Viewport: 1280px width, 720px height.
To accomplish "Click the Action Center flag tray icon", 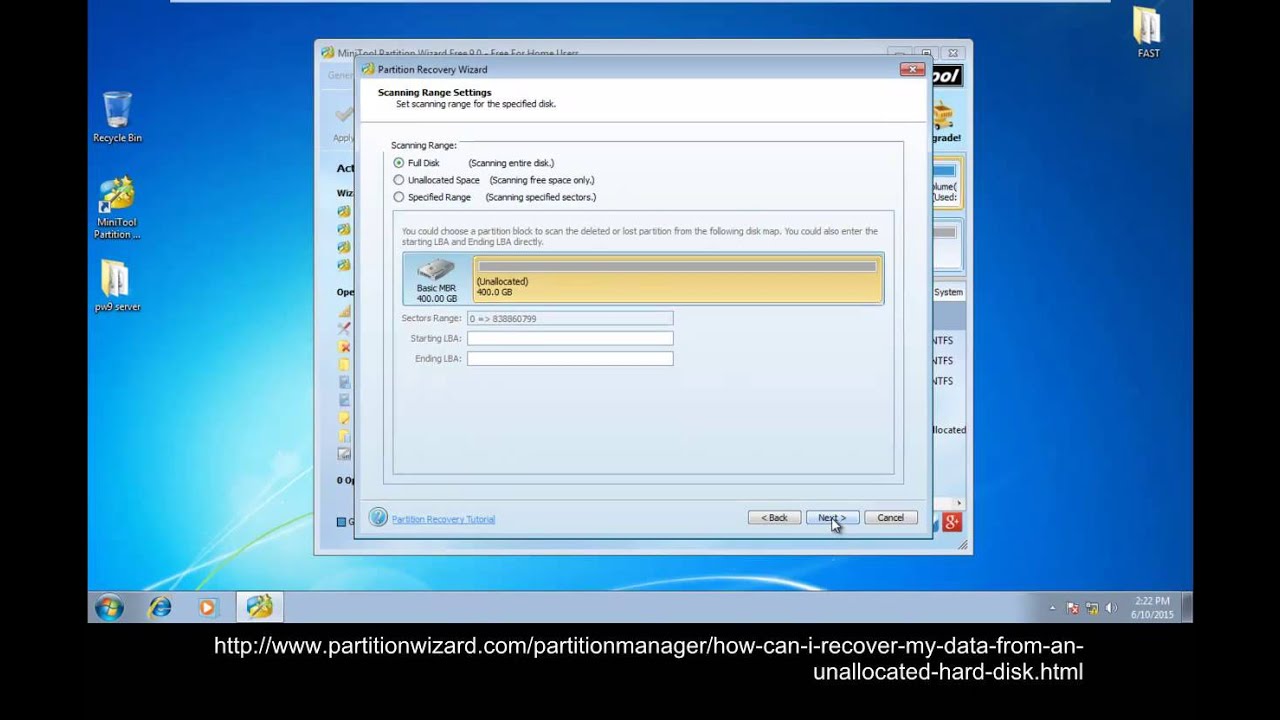I will click(x=1073, y=608).
